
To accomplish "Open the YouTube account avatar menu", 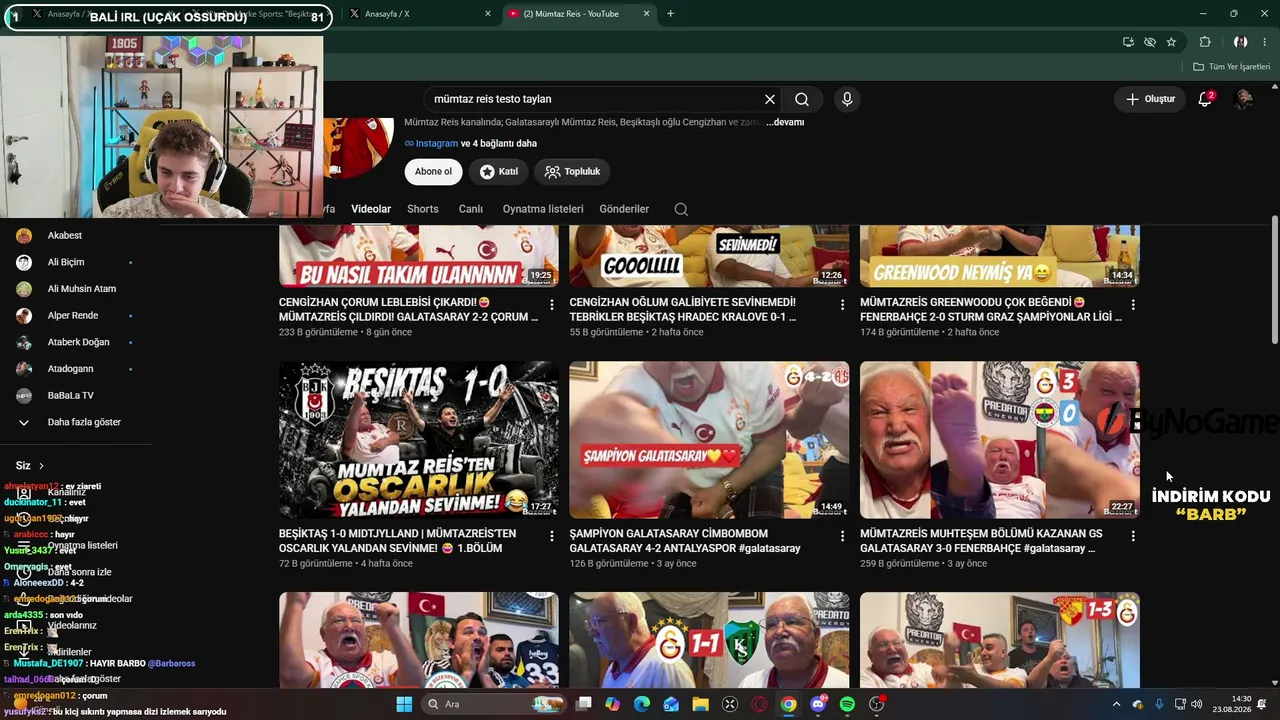I will click(x=1244, y=99).
